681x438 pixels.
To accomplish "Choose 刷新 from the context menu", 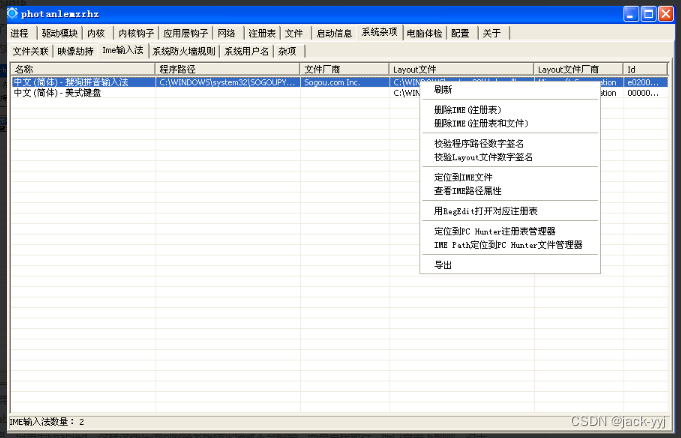I will (510, 90).
